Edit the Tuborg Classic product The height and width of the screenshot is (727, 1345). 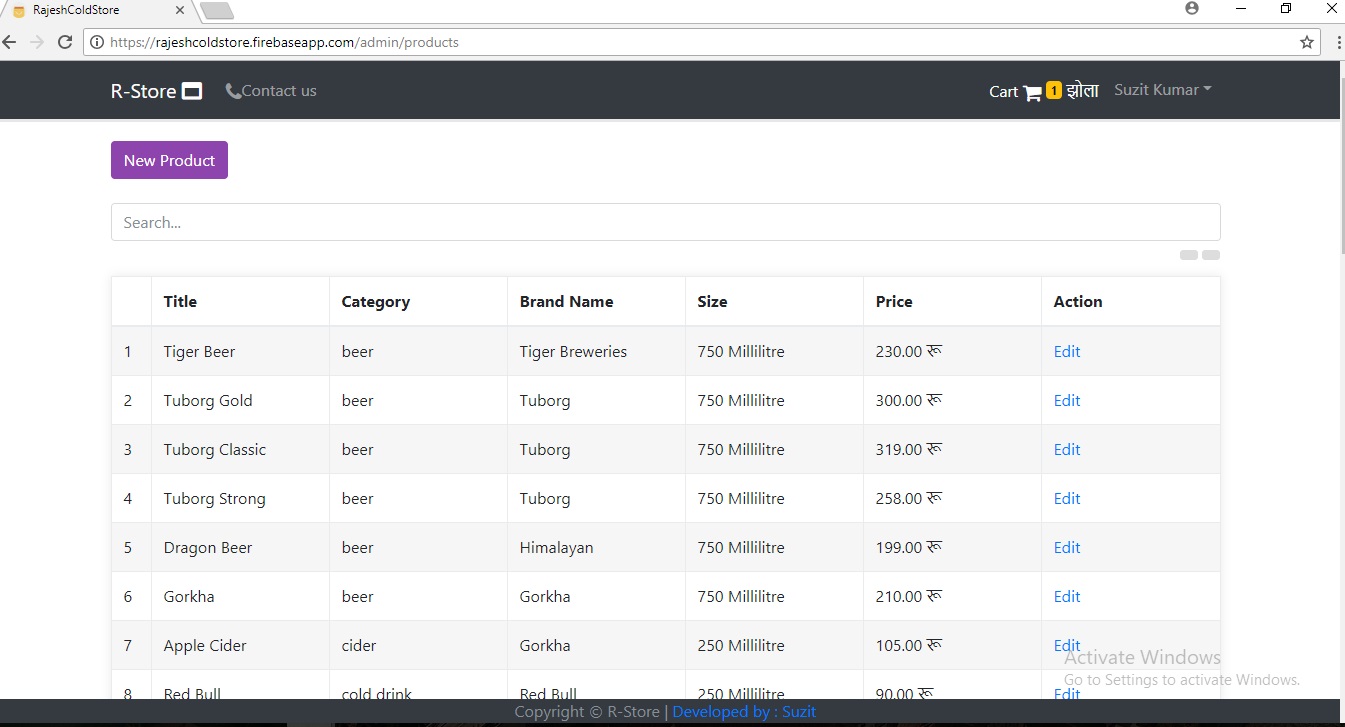(x=1066, y=449)
